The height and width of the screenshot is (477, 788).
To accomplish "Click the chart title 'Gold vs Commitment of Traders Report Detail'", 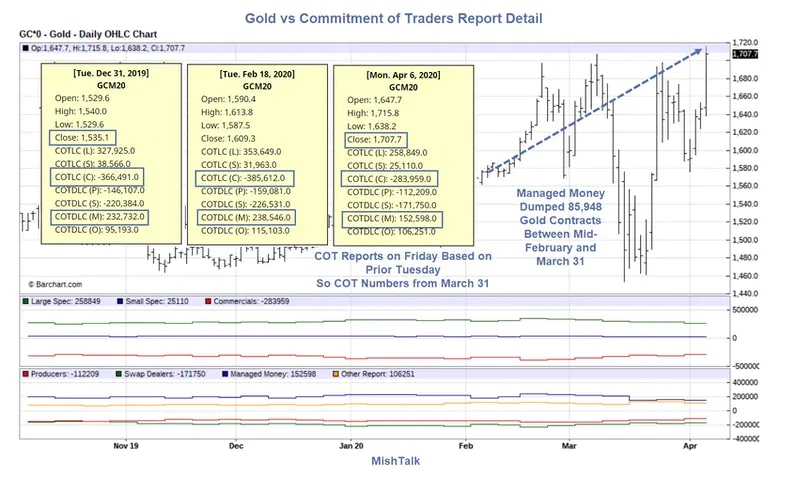I will [393, 19].
